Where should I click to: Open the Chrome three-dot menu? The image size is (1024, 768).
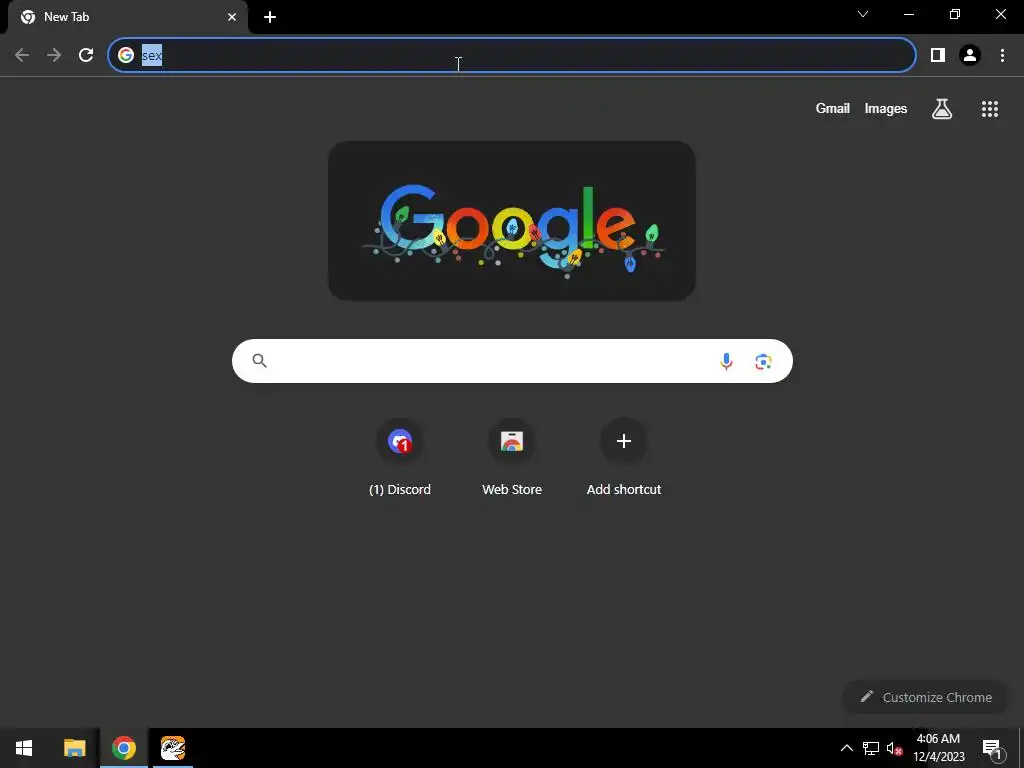1002,55
